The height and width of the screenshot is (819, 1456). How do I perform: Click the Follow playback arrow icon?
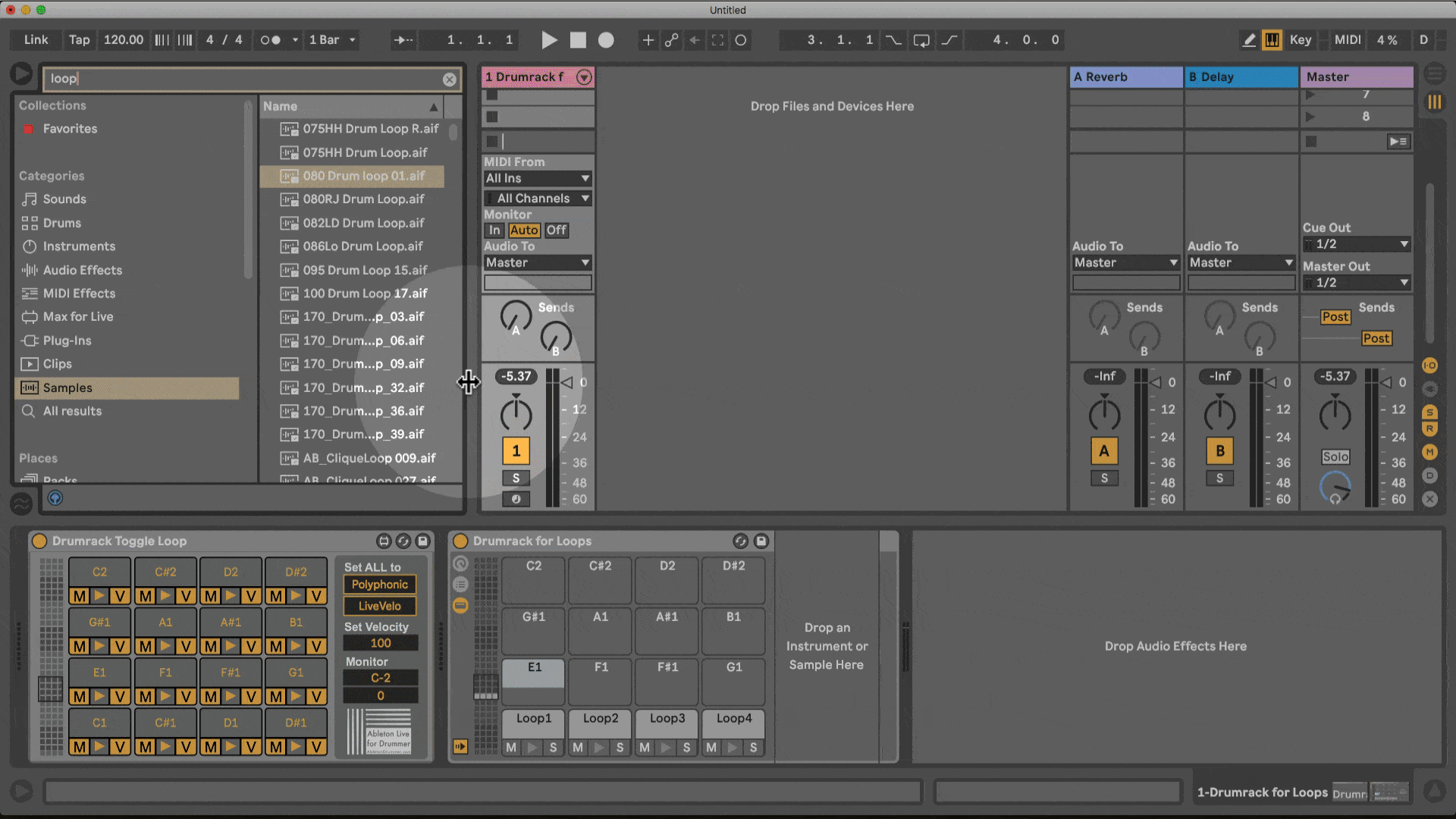(x=403, y=40)
